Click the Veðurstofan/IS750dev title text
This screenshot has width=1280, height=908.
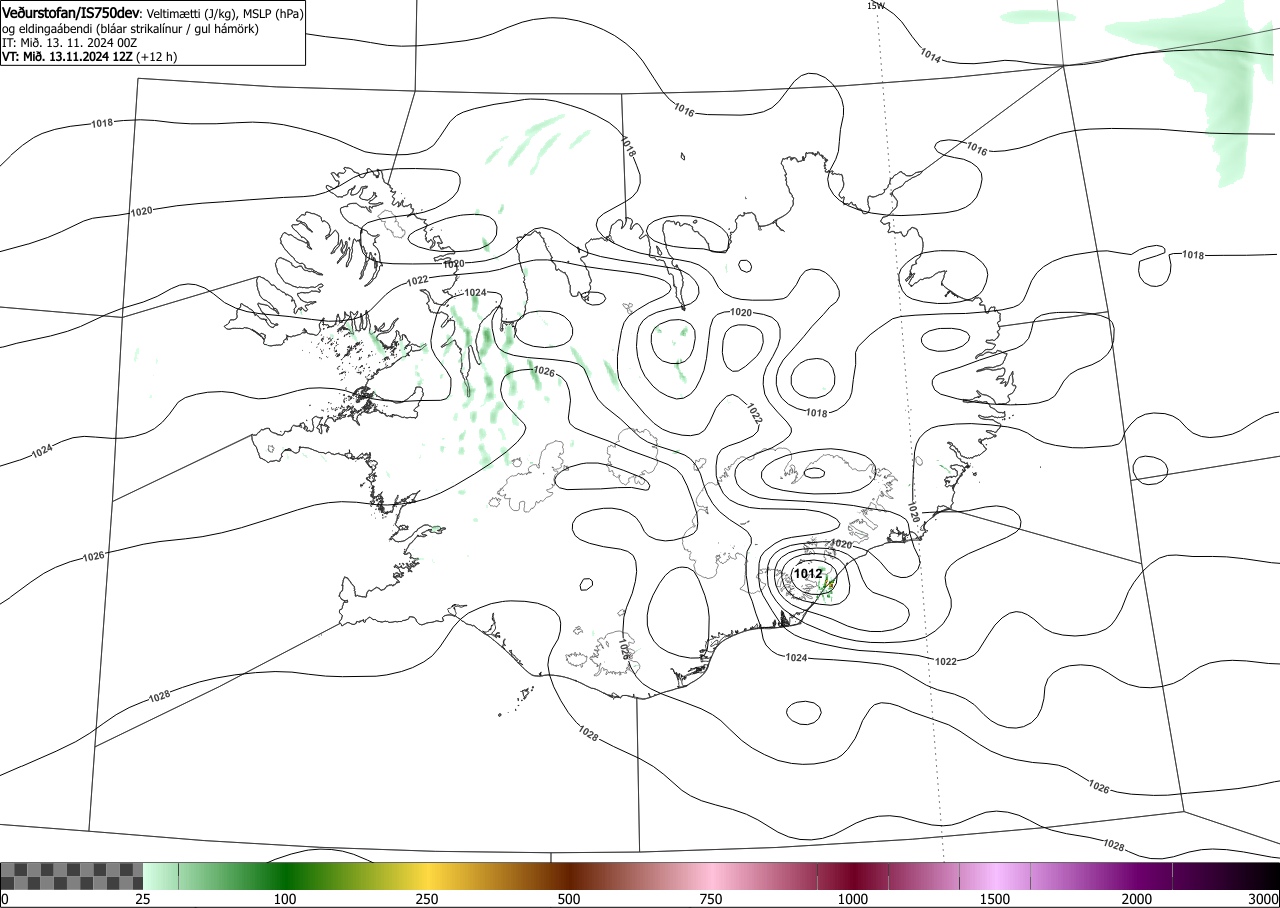tap(72, 13)
